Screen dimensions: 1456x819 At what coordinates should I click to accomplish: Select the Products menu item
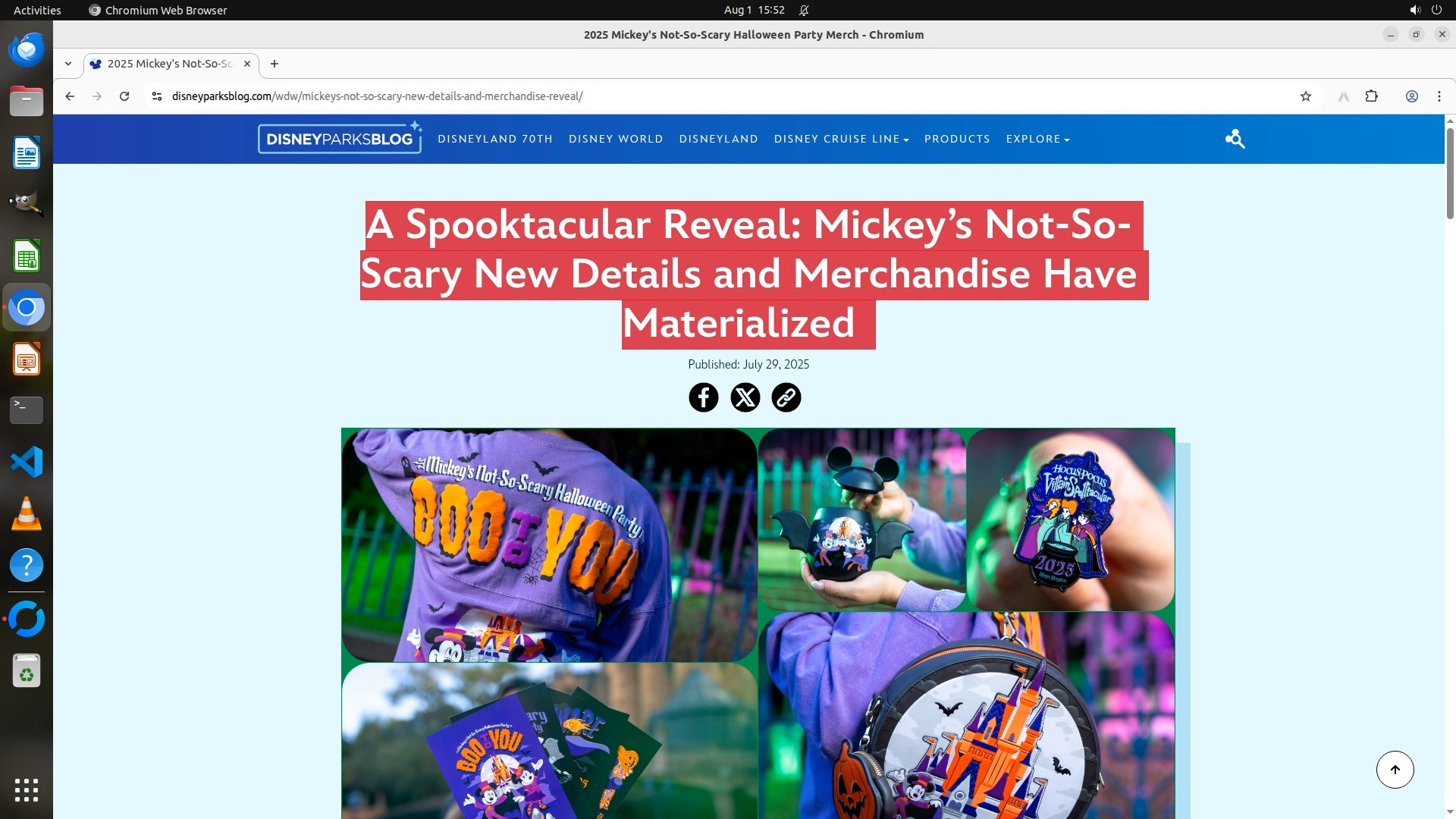click(957, 139)
